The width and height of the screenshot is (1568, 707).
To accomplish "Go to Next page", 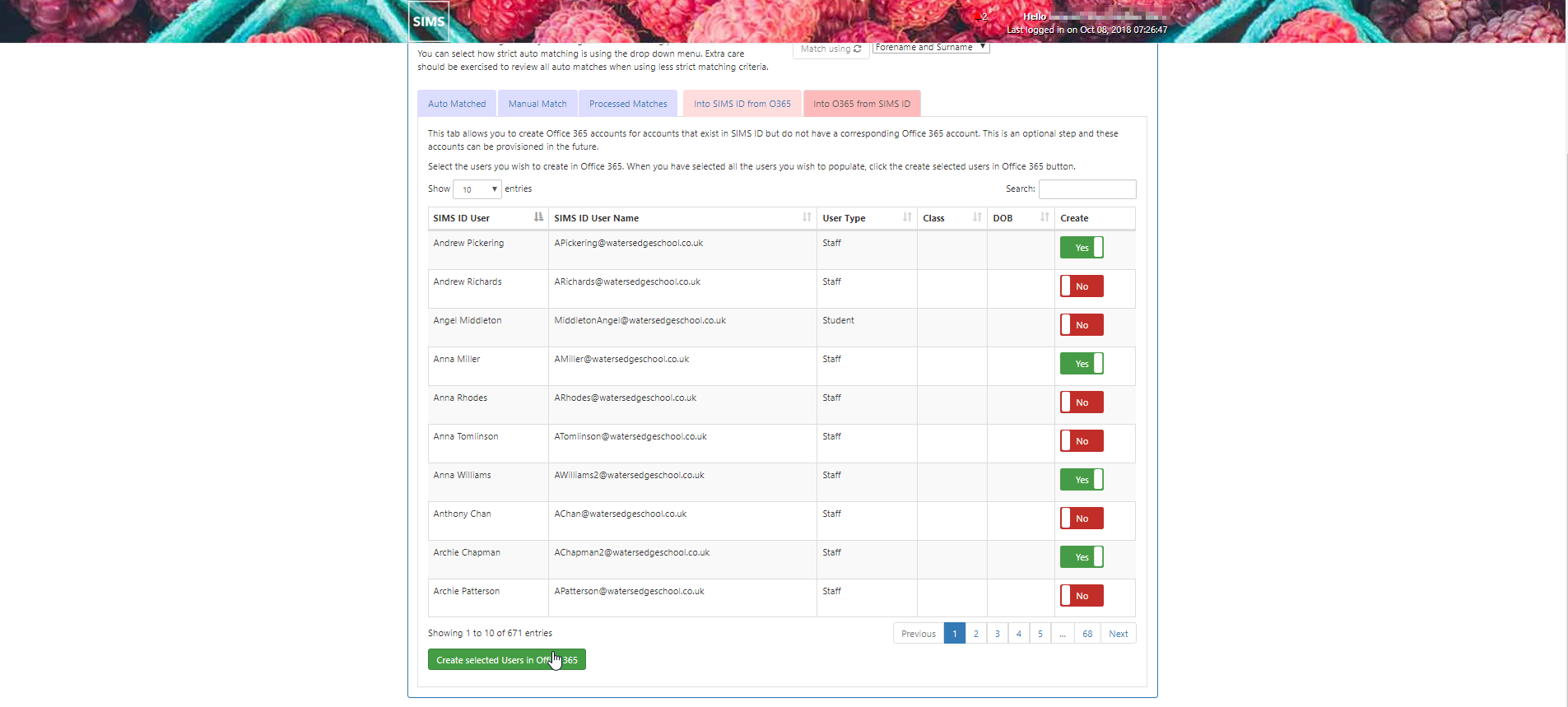I will pyautogui.click(x=1119, y=634).
